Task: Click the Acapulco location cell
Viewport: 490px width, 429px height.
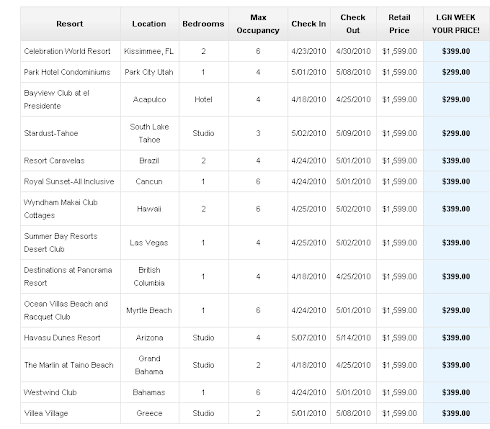Action: [149, 100]
